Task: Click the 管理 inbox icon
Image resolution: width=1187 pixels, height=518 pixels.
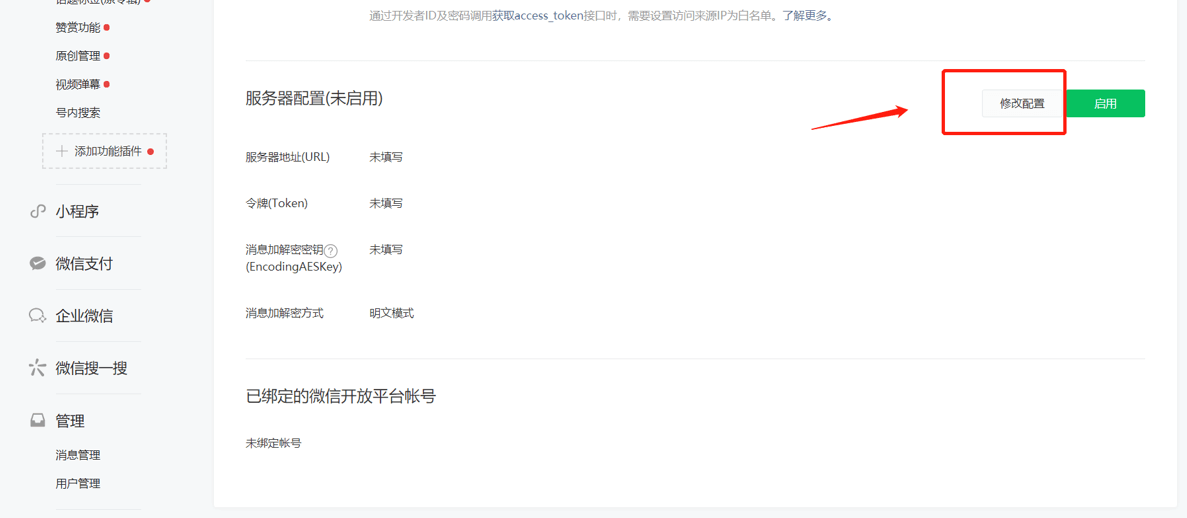Action: tap(38, 420)
